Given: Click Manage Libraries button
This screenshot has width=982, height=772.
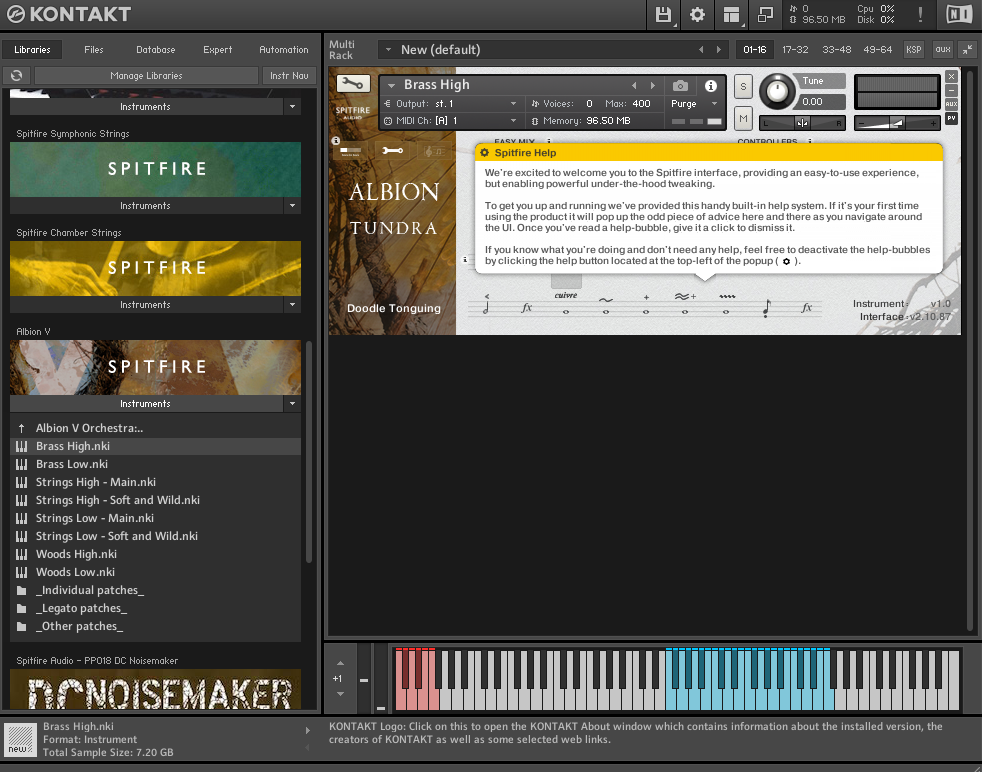Looking at the screenshot, I should [146, 75].
